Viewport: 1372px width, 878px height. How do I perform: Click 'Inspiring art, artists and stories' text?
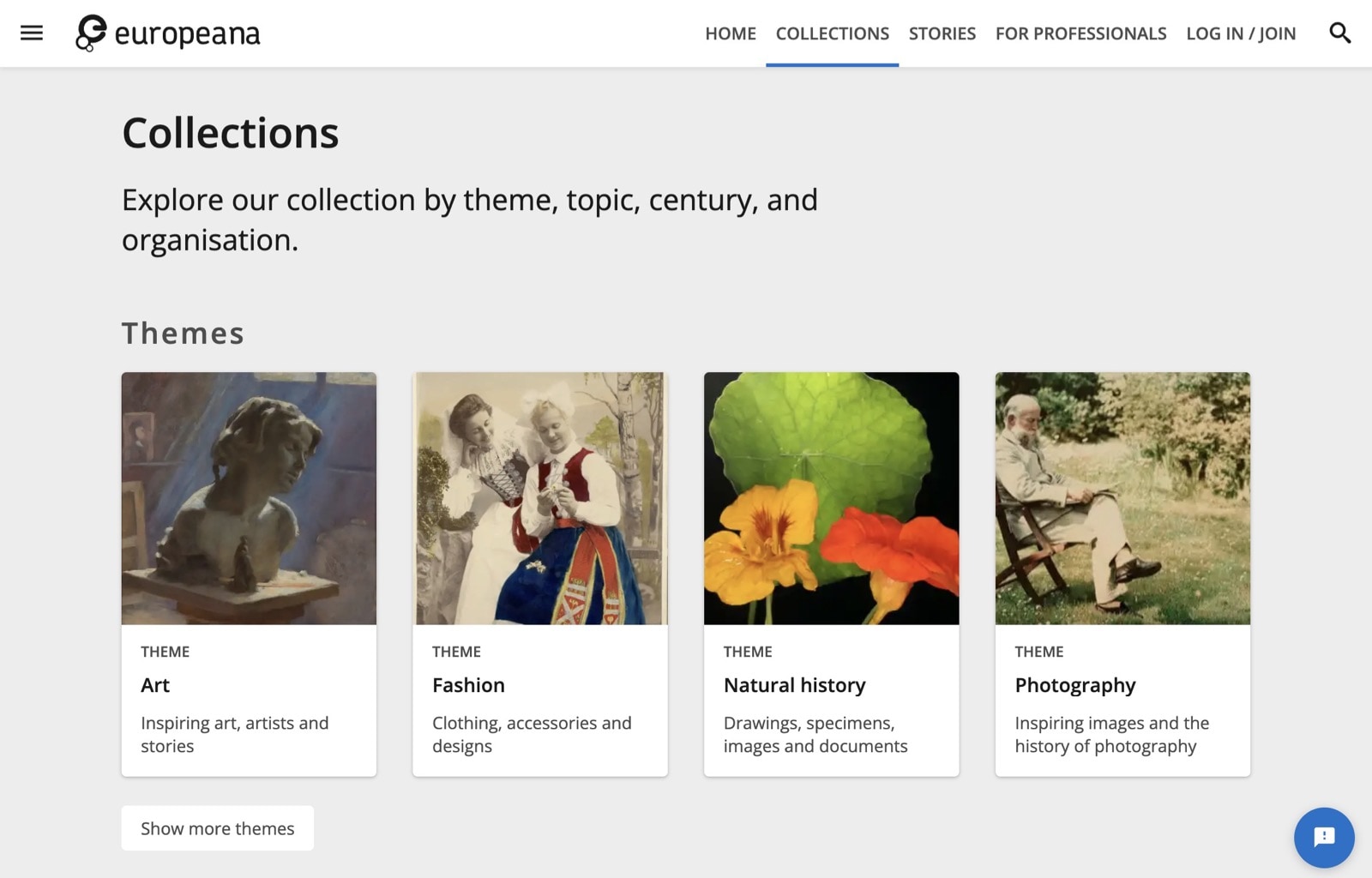[235, 734]
